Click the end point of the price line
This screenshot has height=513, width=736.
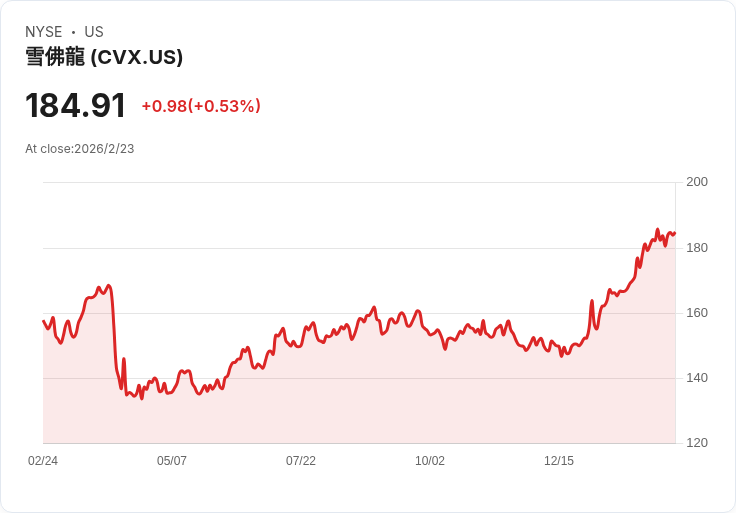pos(675,233)
